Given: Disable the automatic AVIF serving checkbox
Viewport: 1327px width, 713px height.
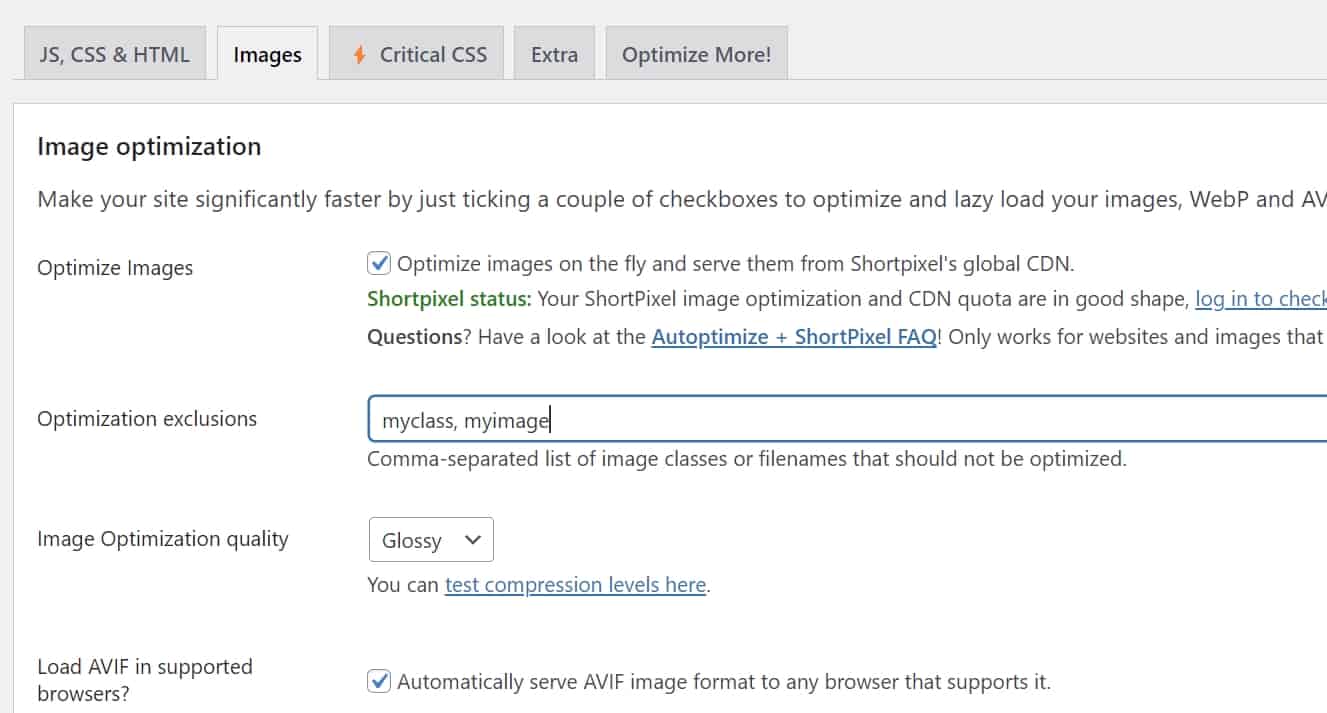Looking at the screenshot, I should [x=379, y=682].
